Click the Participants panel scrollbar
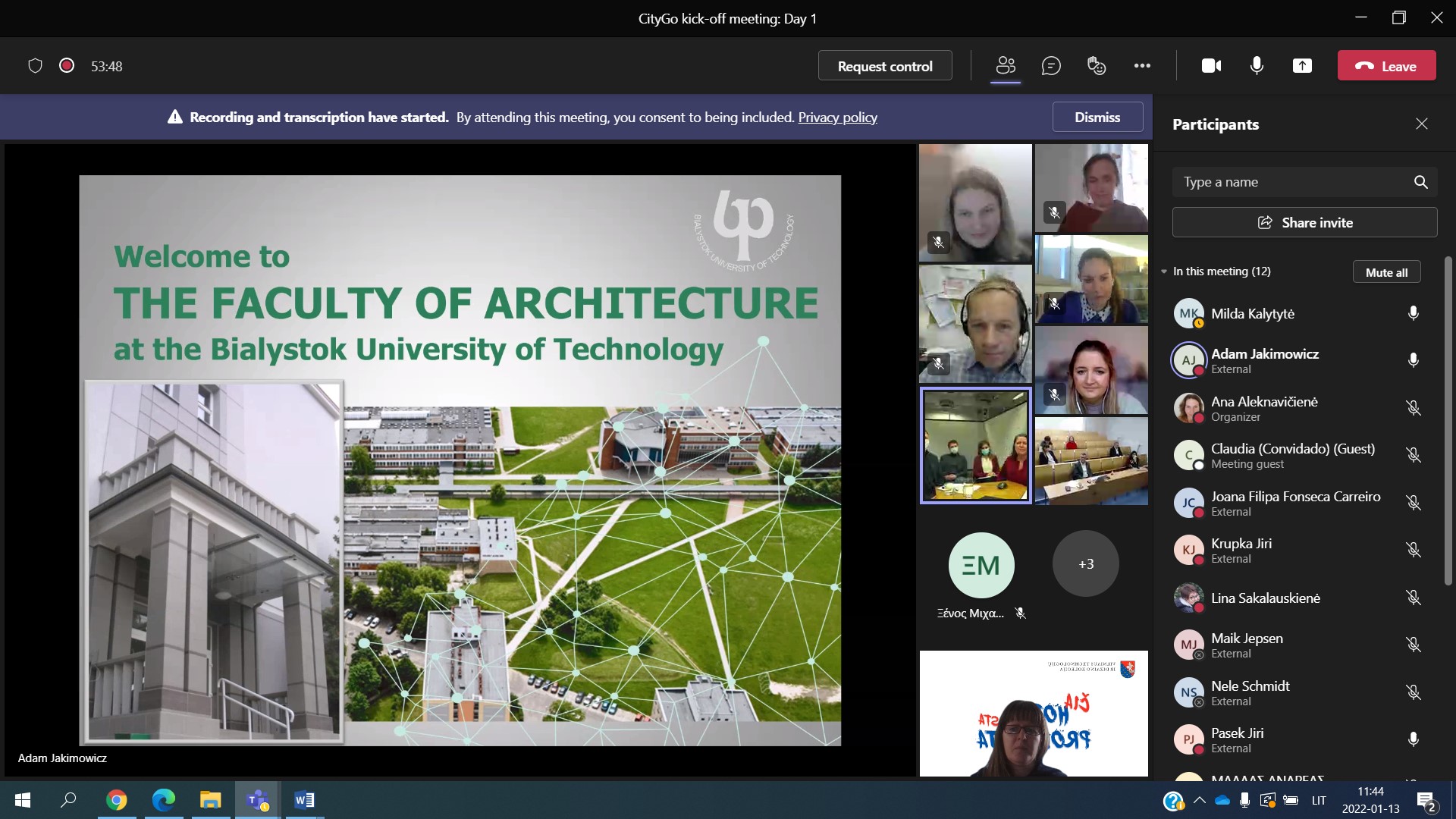1456x819 pixels. click(1448, 421)
